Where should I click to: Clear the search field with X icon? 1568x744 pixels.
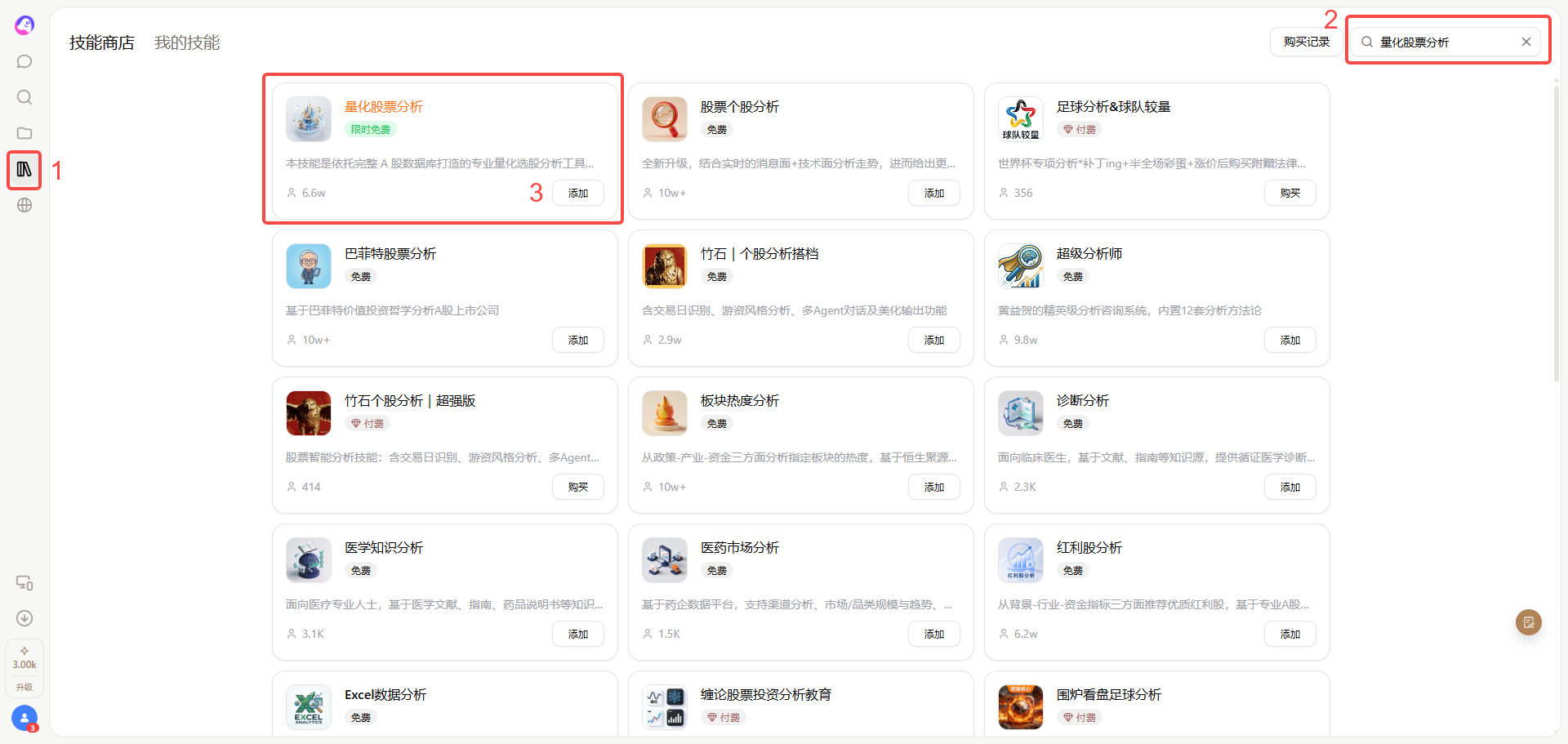(x=1526, y=42)
